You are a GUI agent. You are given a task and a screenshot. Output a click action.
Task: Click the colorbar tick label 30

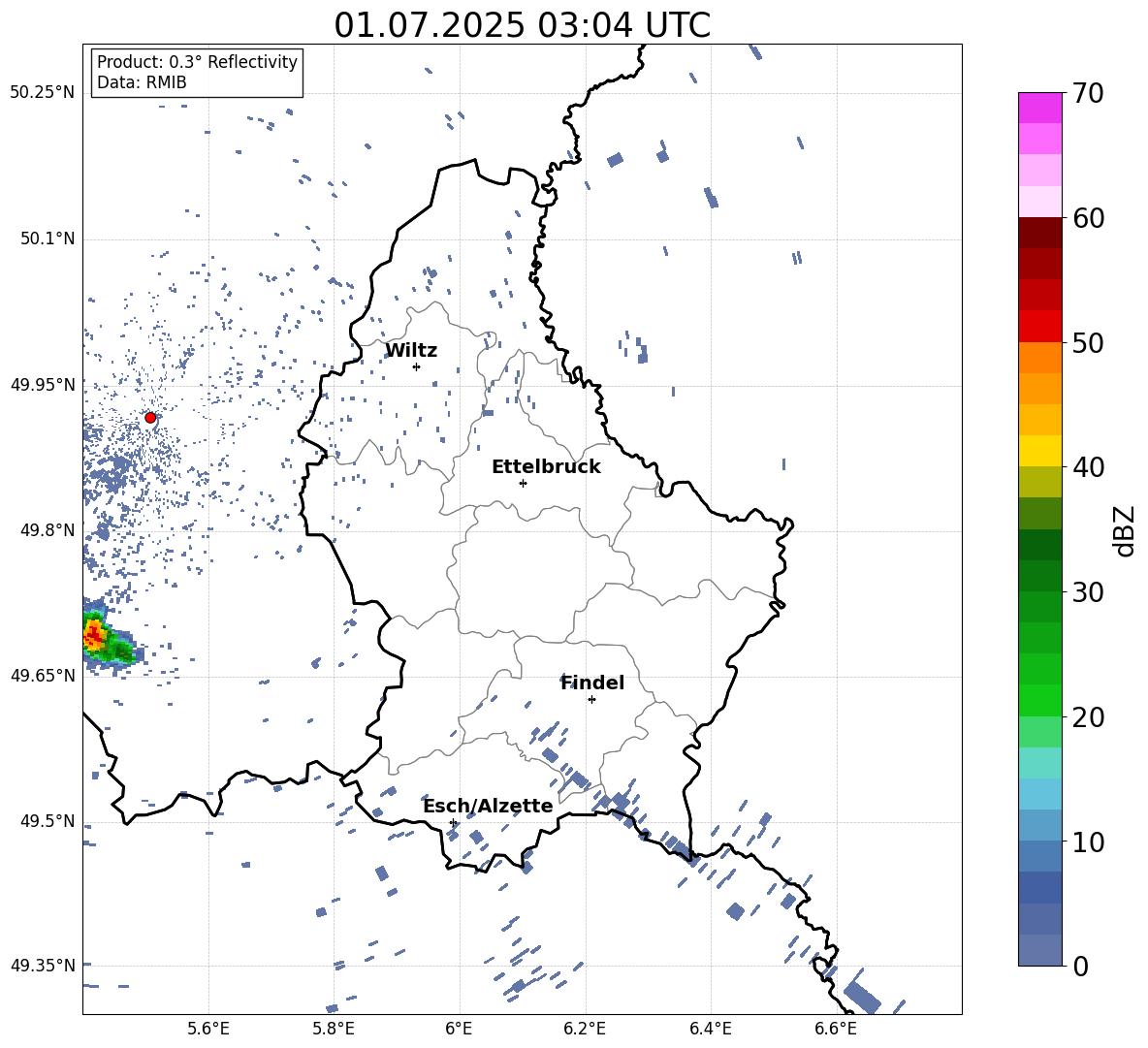tap(1088, 592)
